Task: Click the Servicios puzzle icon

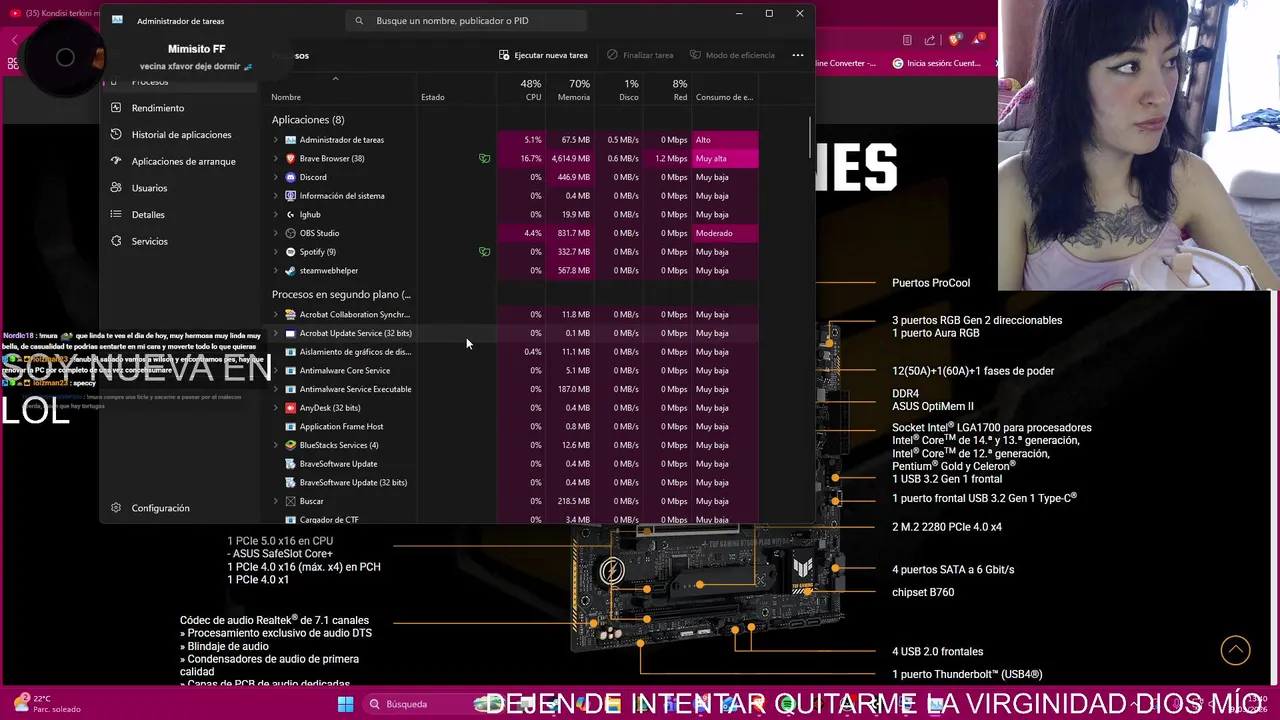Action: coord(116,241)
